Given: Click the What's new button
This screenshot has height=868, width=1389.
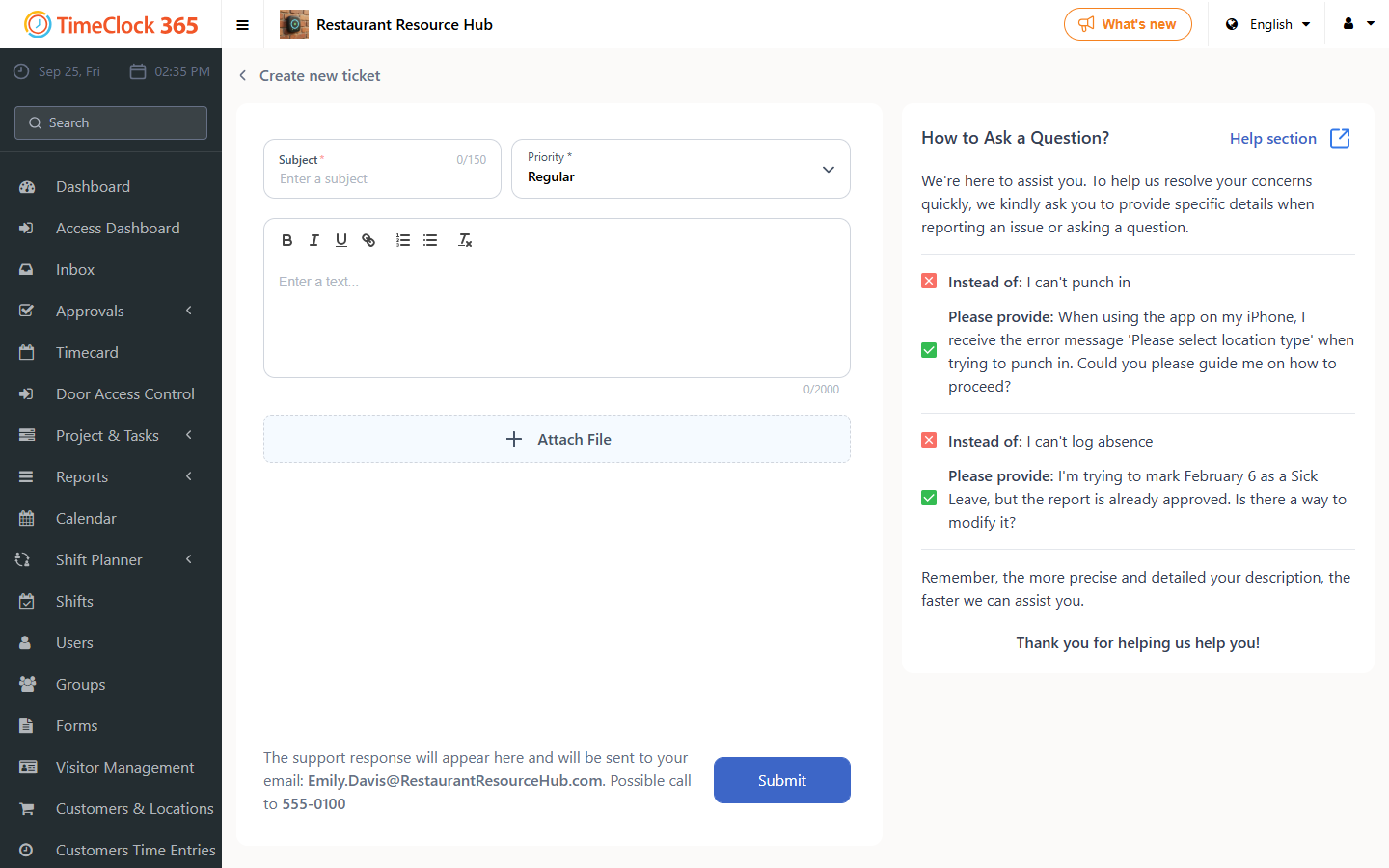Looking at the screenshot, I should tap(1128, 24).
